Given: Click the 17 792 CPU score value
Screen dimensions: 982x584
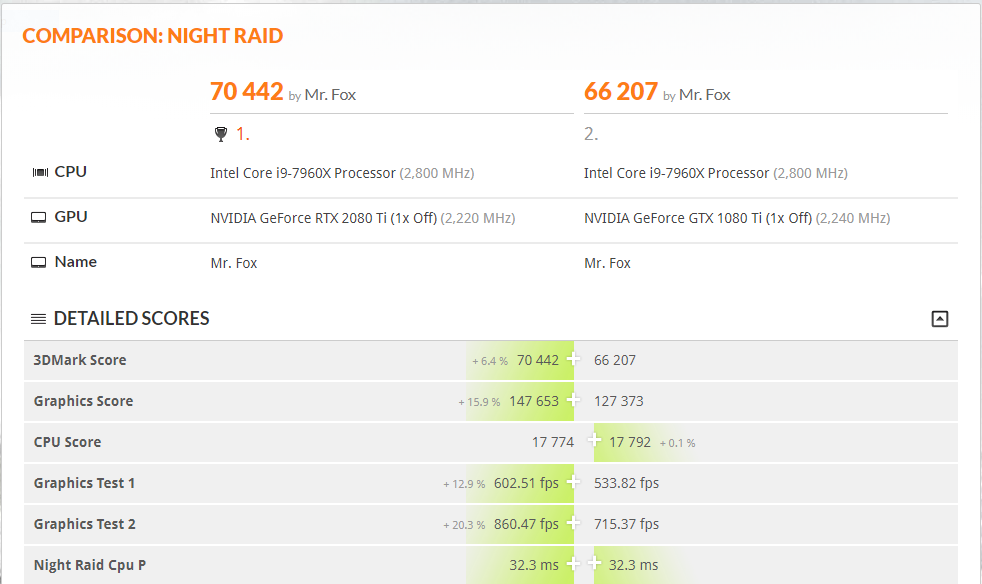Looking at the screenshot, I should pyautogui.click(x=630, y=442).
